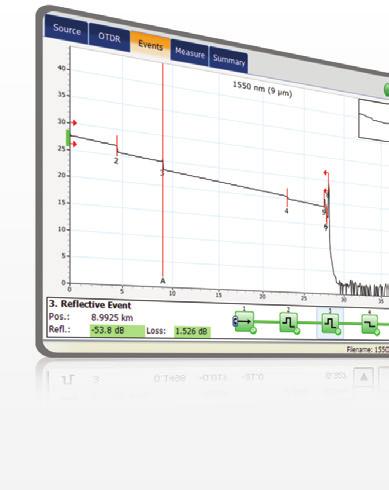
Task: Open the Measure tab
Action: pyautogui.click(x=189, y=53)
